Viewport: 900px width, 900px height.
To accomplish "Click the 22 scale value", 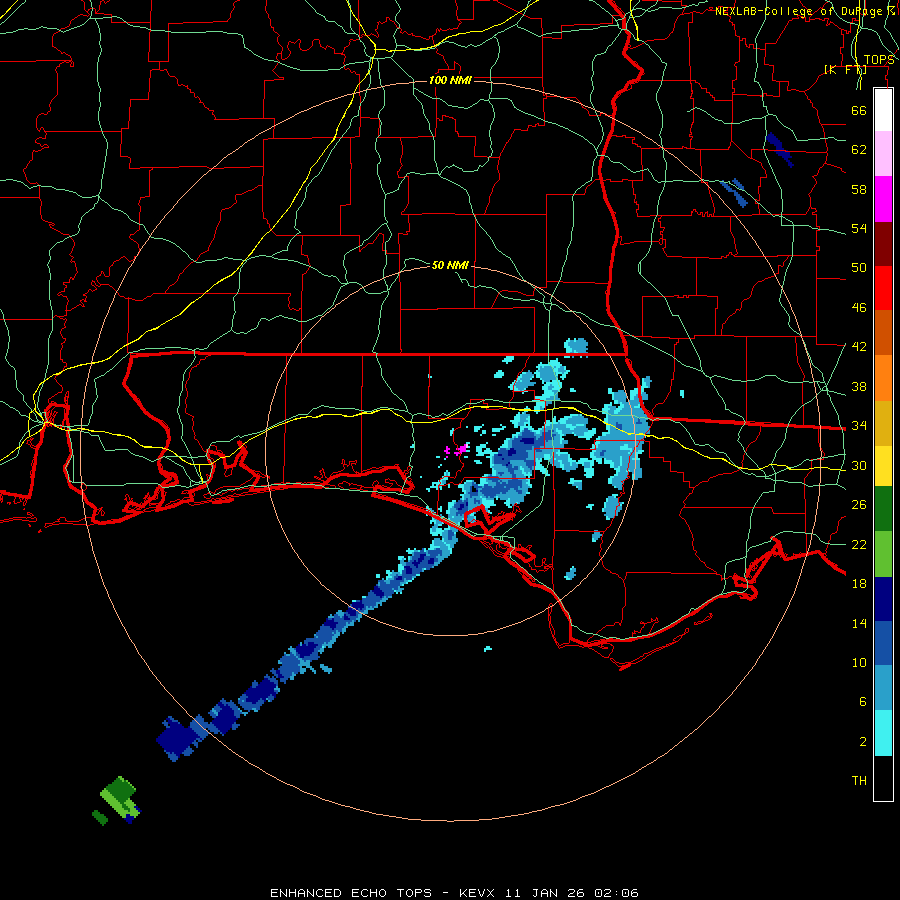I will pyautogui.click(x=859, y=545).
